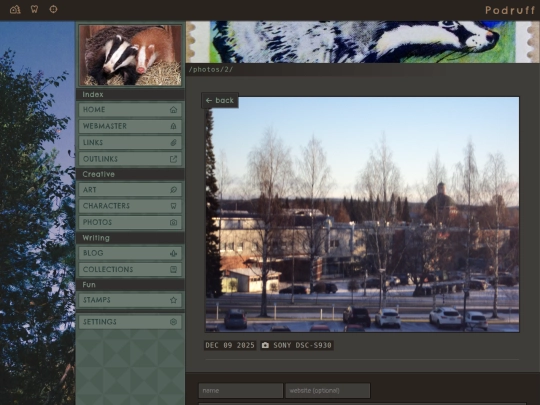Click the paperclip icon on LINKS row
The width and height of the screenshot is (540, 405).
(173, 143)
